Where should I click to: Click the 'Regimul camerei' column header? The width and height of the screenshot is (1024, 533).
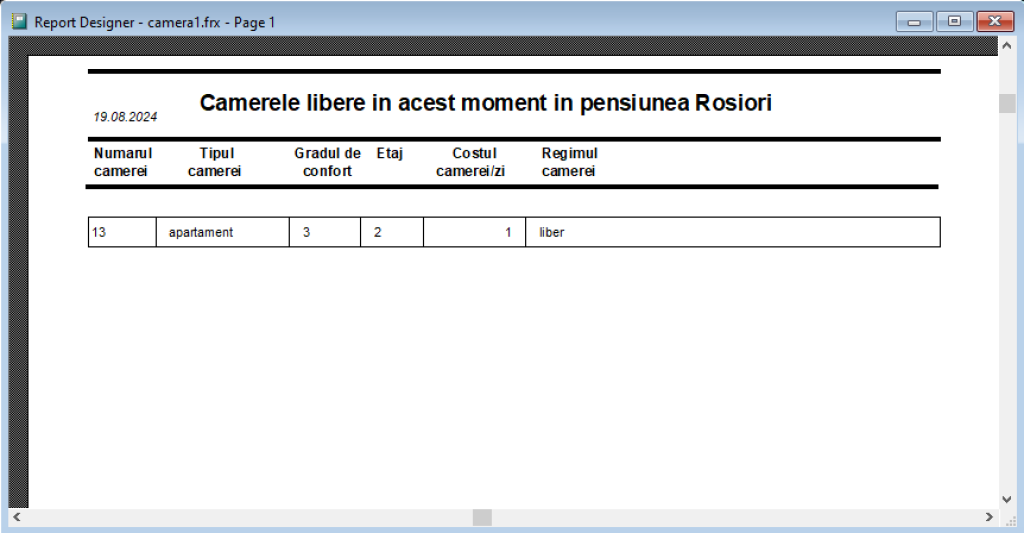(569, 162)
